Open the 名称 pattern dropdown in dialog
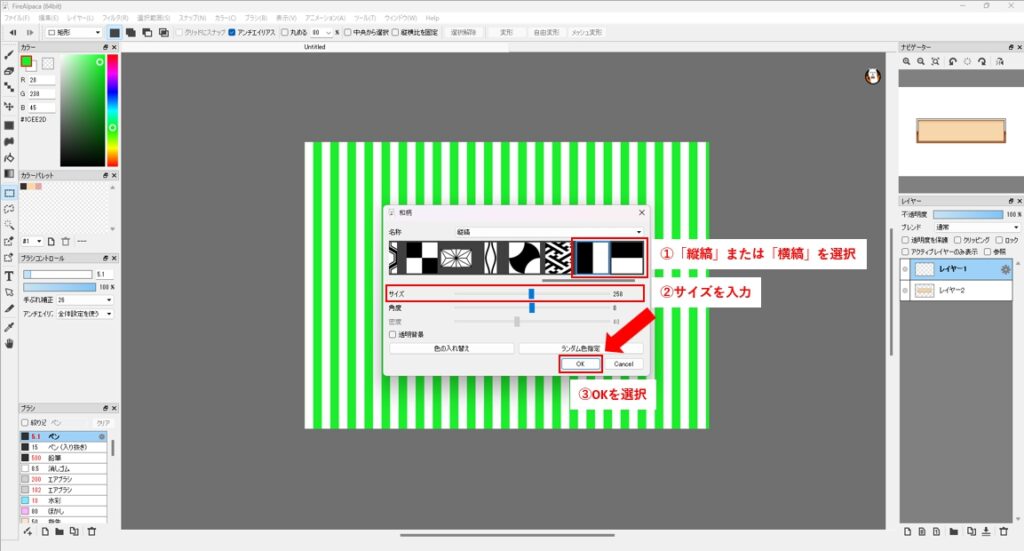 [548, 231]
